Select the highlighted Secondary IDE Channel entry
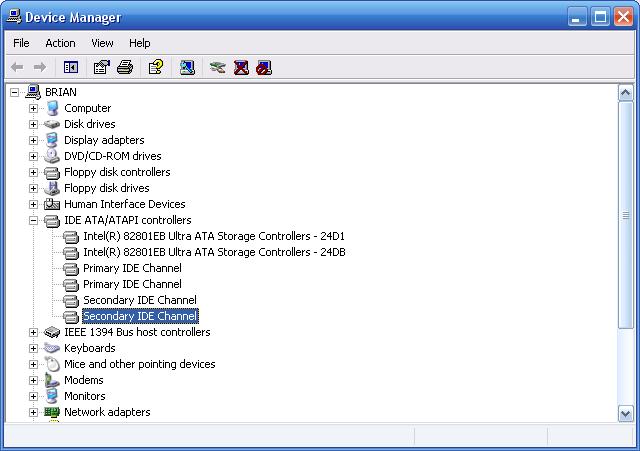The image size is (640, 451). (x=140, y=316)
